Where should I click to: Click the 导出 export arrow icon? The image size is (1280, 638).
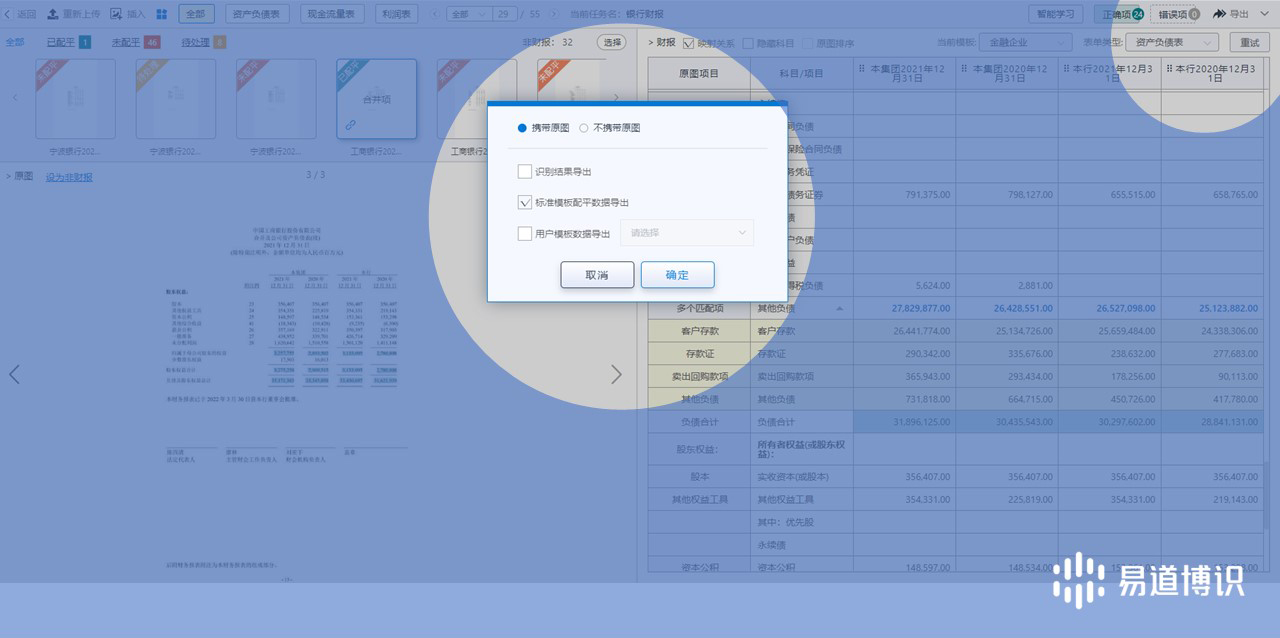coord(1219,14)
